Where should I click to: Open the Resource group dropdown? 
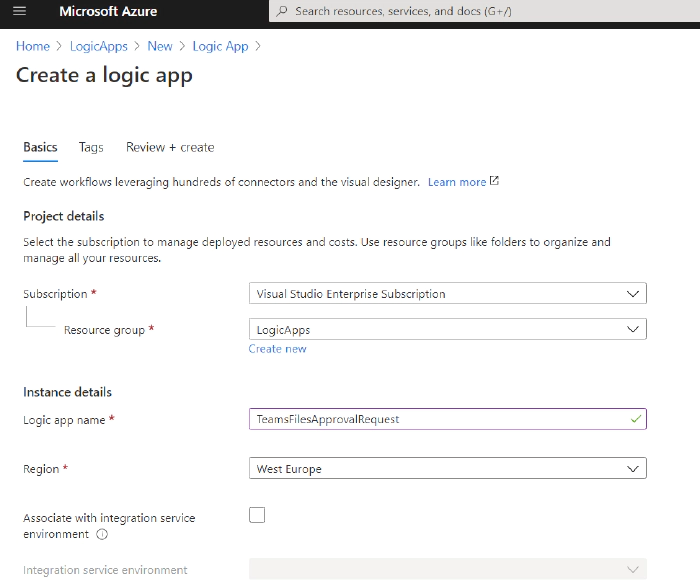pos(448,329)
